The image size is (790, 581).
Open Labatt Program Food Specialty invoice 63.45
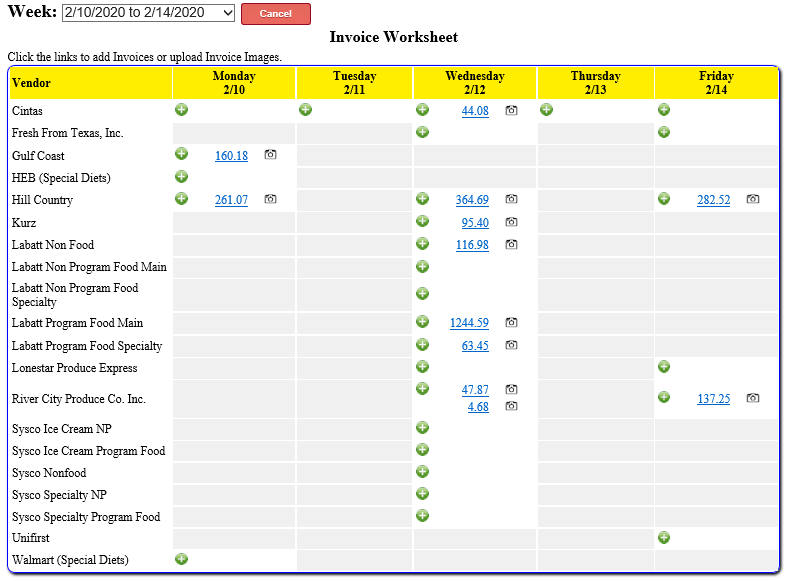pos(475,346)
